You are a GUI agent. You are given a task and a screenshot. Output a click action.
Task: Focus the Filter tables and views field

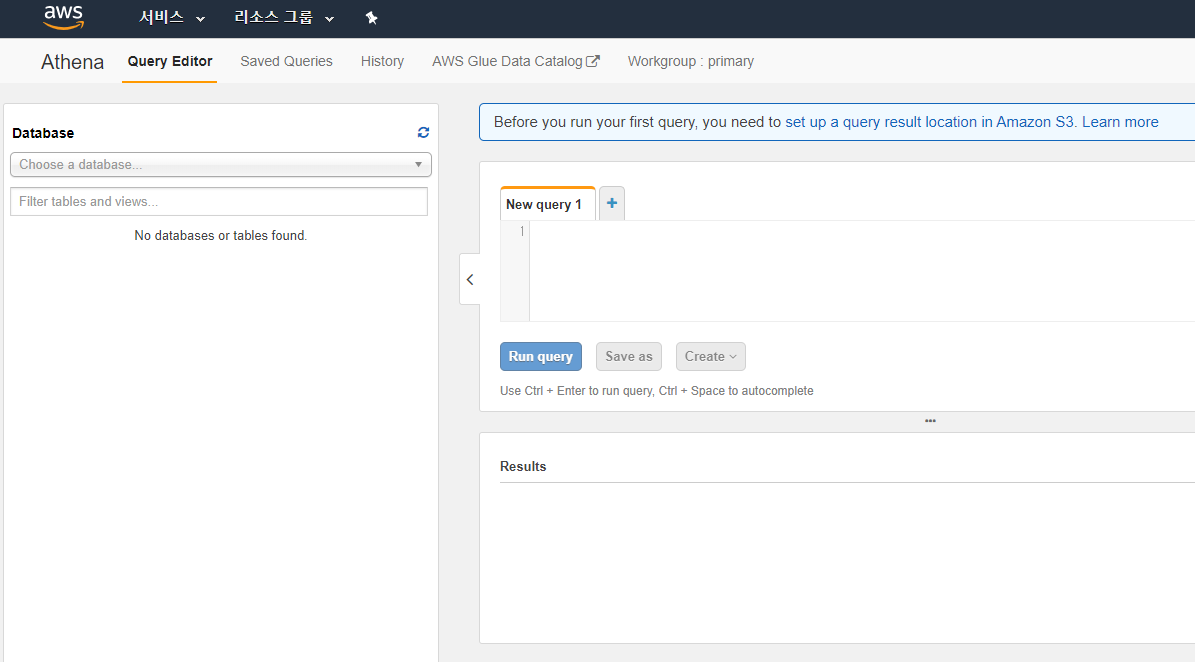(x=219, y=202)
